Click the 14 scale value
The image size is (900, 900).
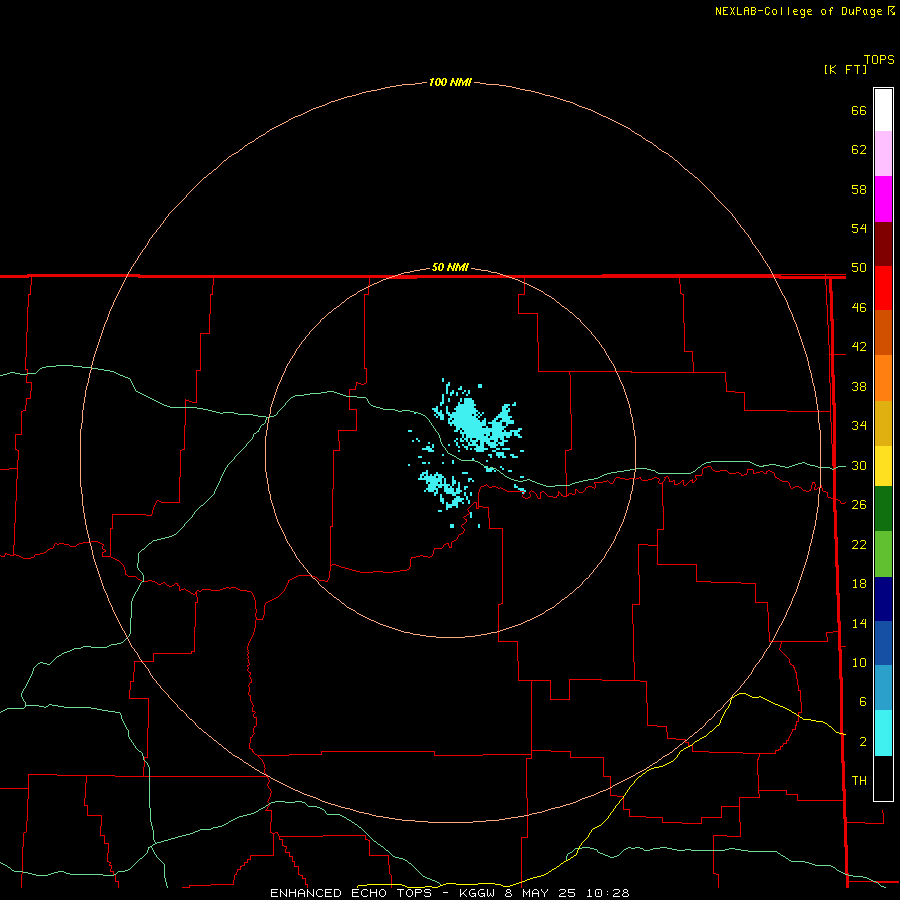point(859,623)
